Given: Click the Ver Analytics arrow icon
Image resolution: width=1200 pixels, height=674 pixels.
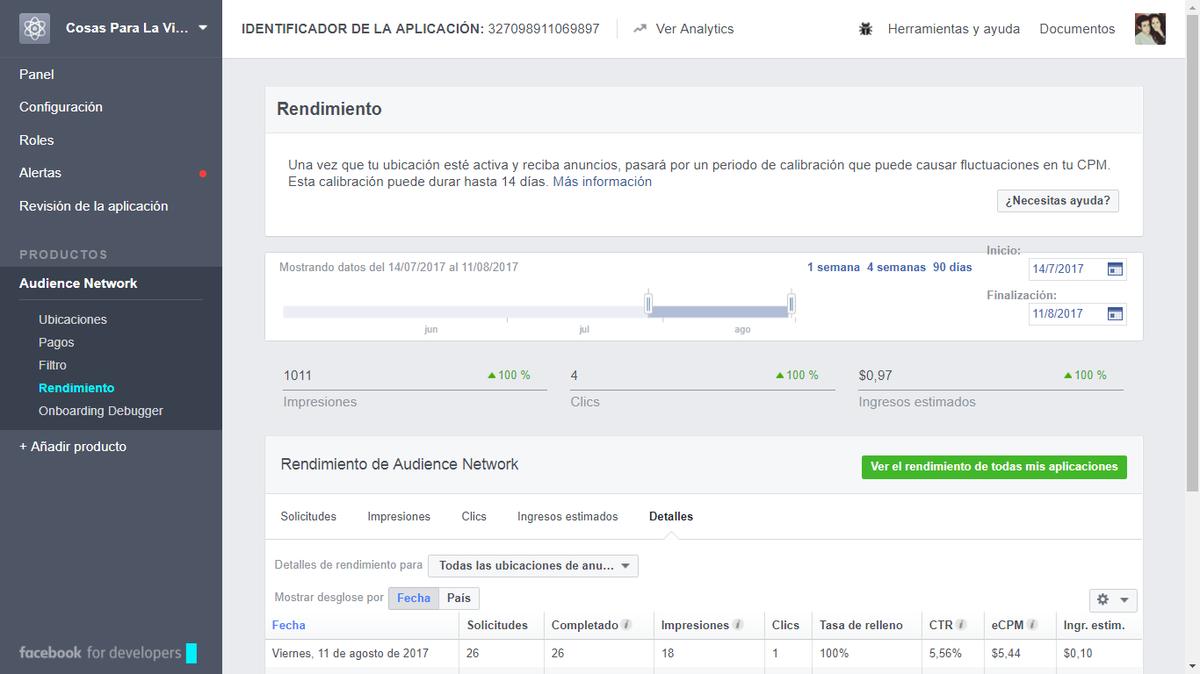Looking at the screenshot, I should pyautogui.click(x=640, y=28).
